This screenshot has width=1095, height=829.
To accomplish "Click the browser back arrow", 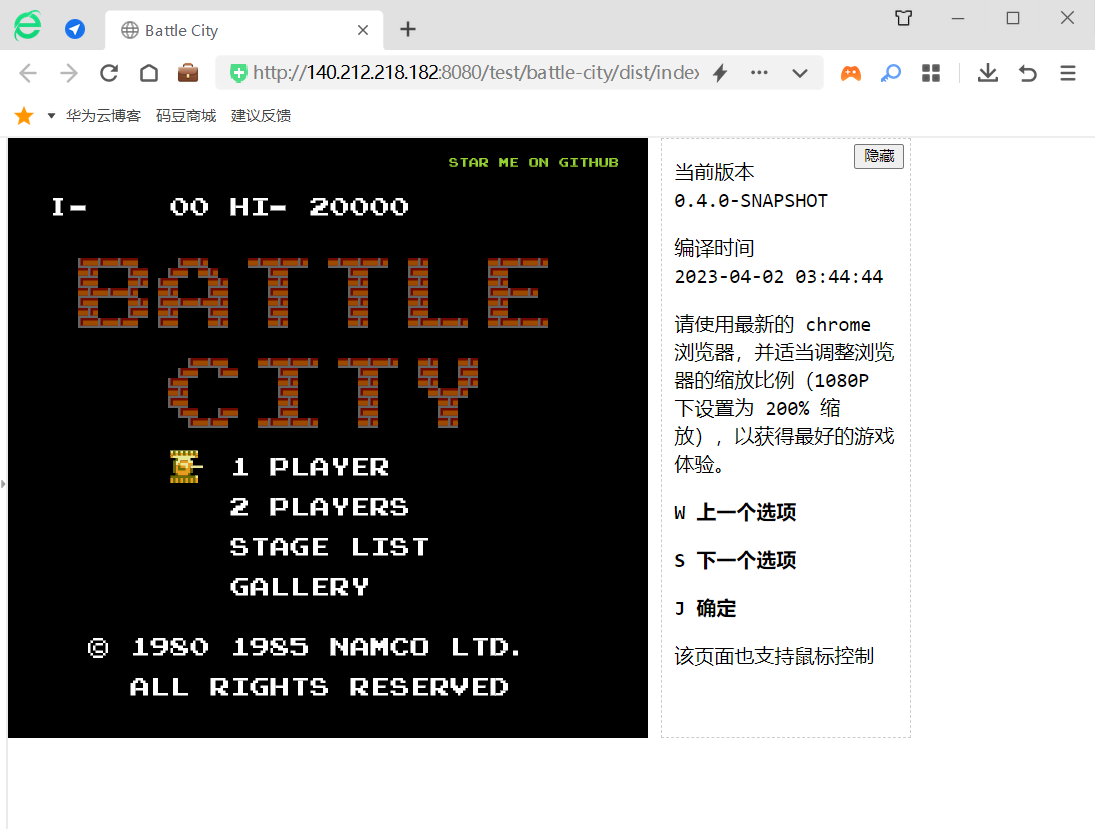I will coord(28,73).
